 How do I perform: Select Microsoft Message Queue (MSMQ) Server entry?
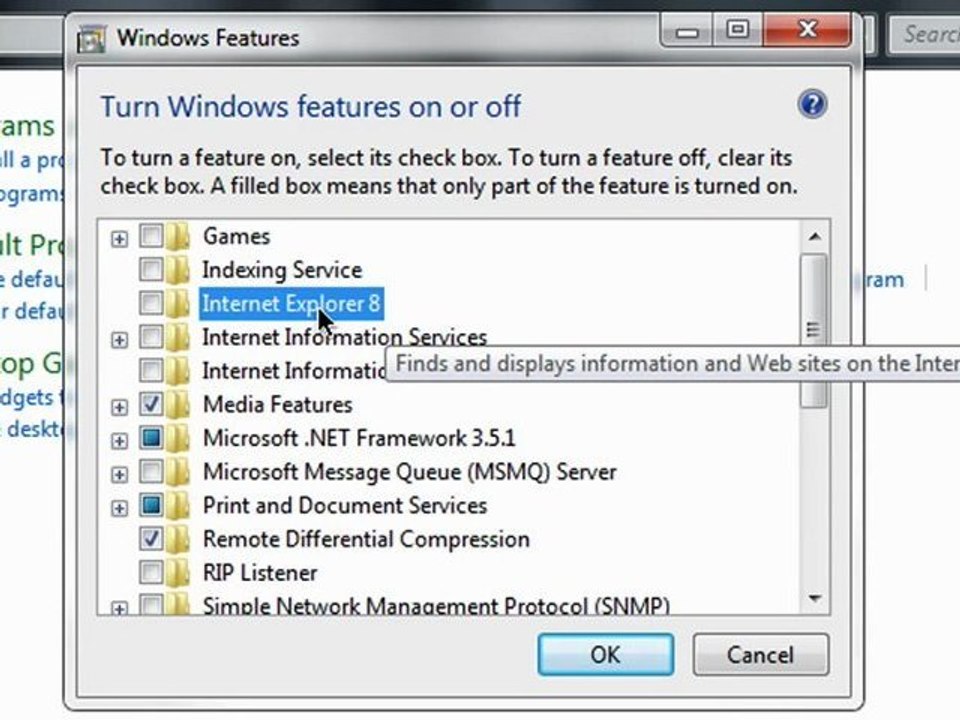tap(410, 472)
